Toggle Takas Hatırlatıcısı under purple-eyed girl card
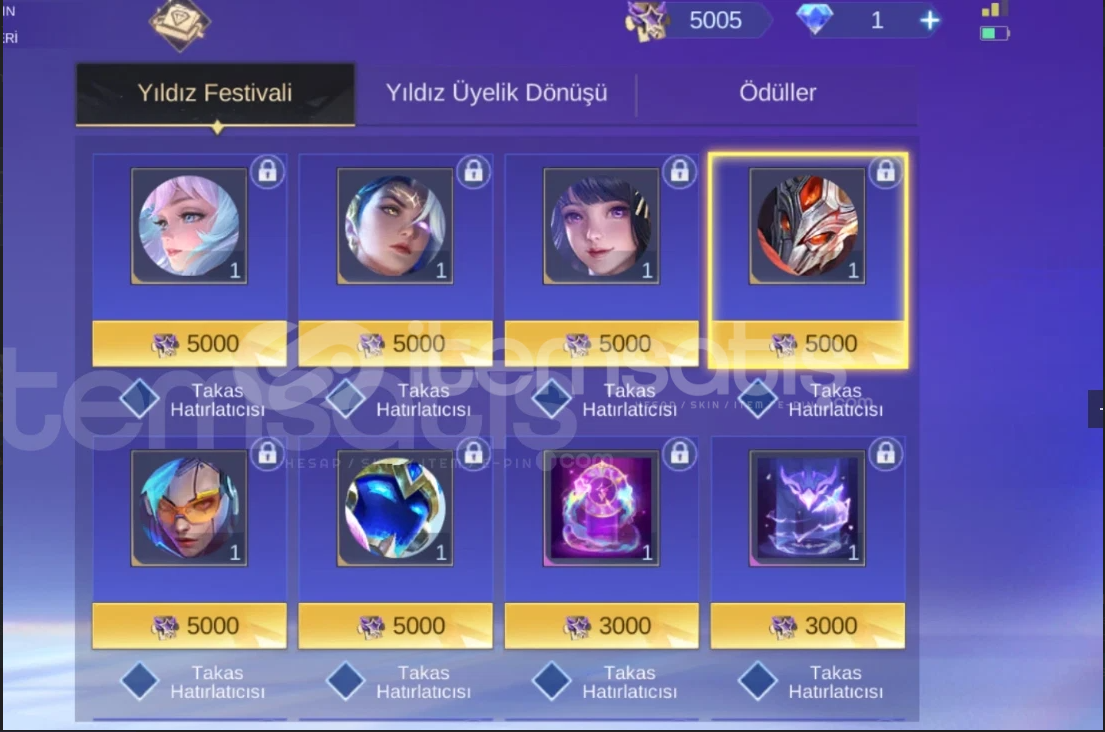Screen dimensions: 1105x732 coord(552,399)
